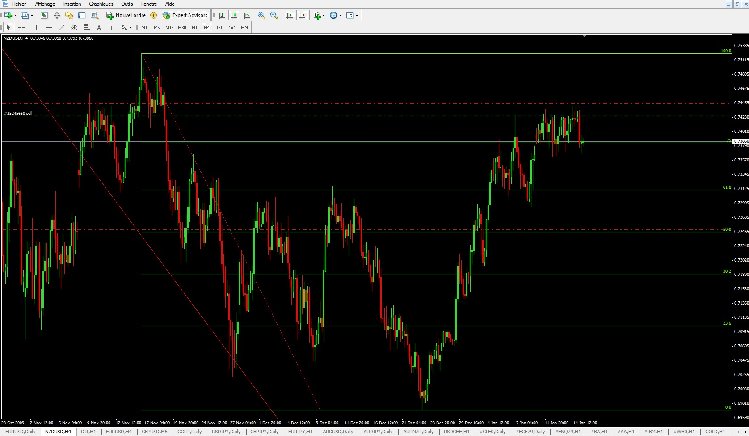The width and height of the screenshot is (749, 436).
Task: Expand the Templates dropdown arrow
Action: point(357,15)
